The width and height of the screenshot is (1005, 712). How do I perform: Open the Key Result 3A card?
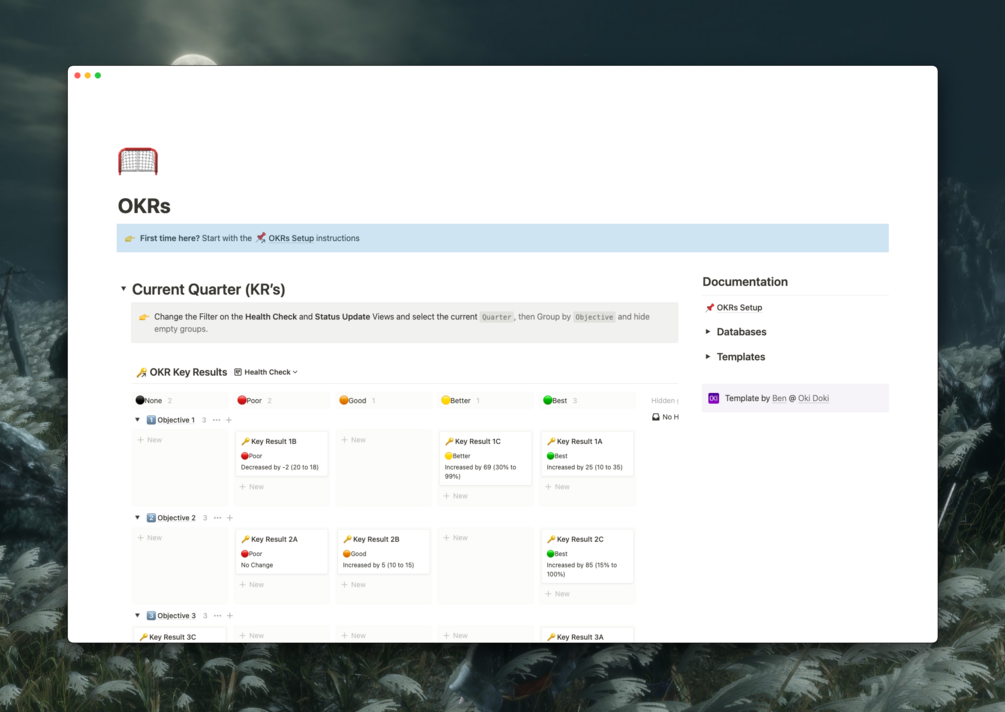(x=587, y=636)
